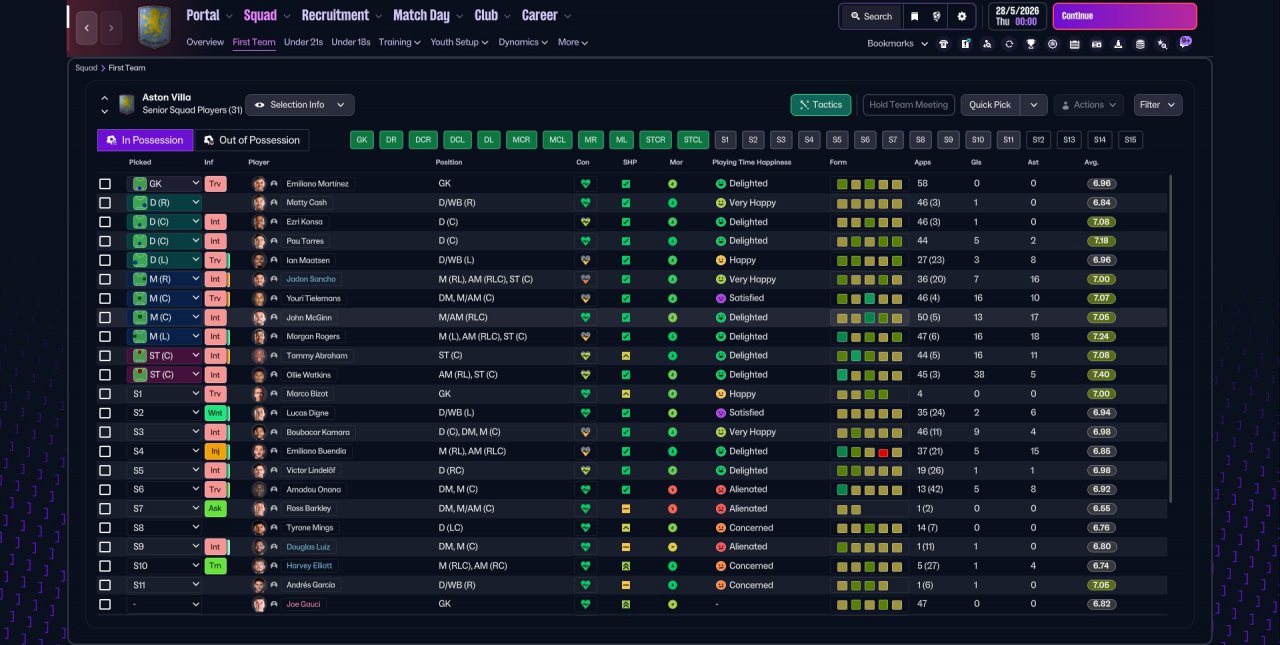This screenshot has width=1280, height=645.
Task: Tick the checkbox for Pau Torres
Action: (105, 241)
